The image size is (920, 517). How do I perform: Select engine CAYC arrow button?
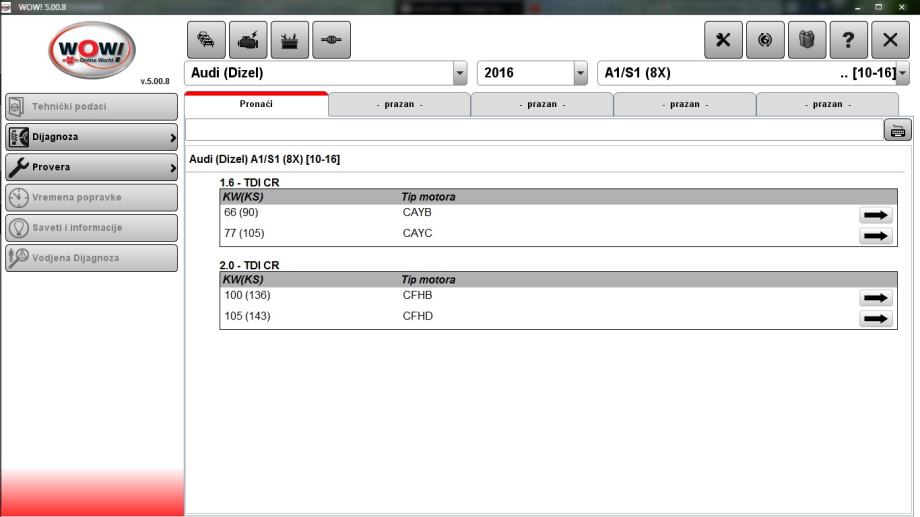point(875,236)
